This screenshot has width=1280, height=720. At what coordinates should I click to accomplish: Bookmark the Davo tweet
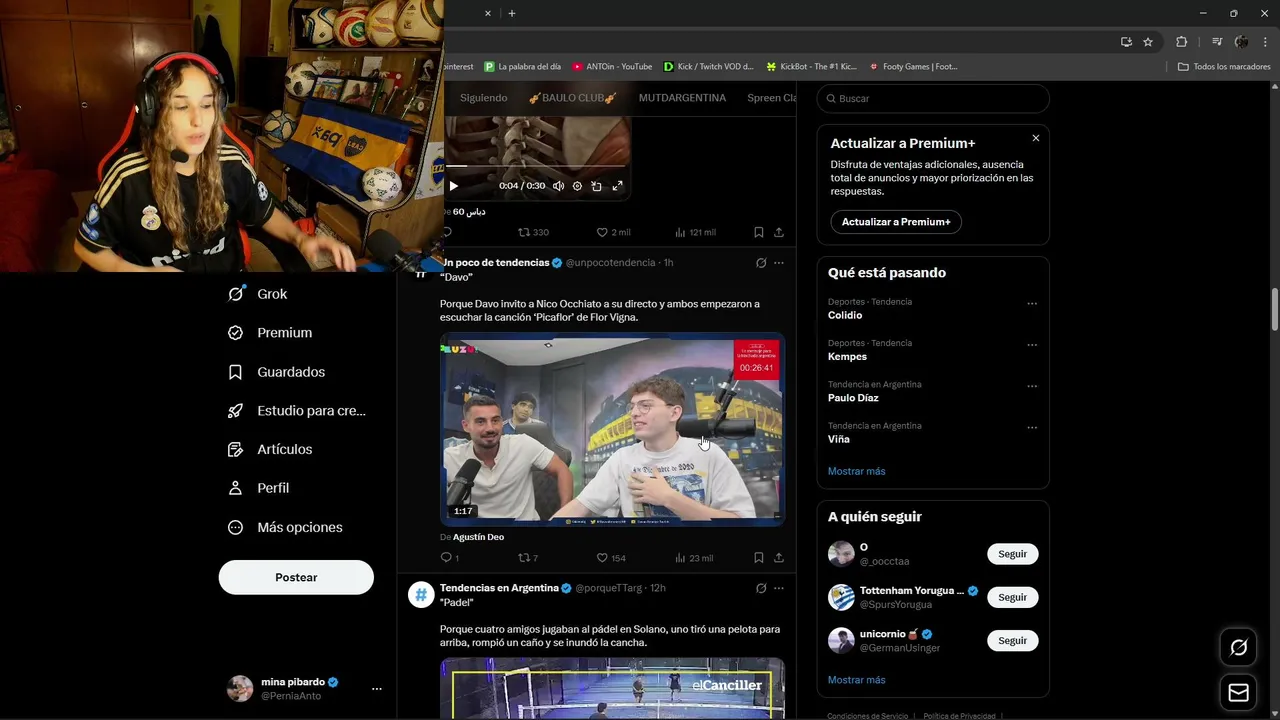click(759, 558)
